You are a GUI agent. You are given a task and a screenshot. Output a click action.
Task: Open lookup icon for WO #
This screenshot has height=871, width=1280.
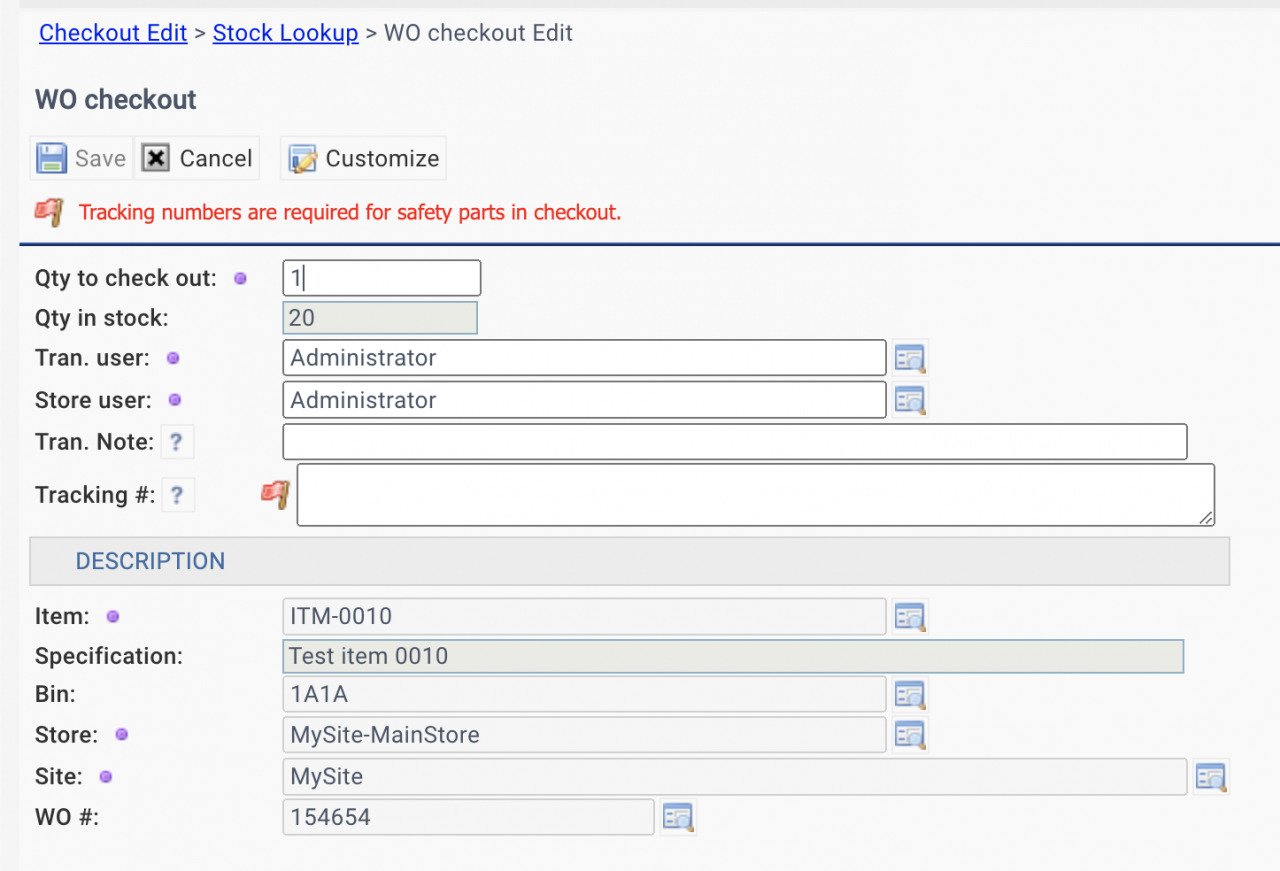pos(679,817)
